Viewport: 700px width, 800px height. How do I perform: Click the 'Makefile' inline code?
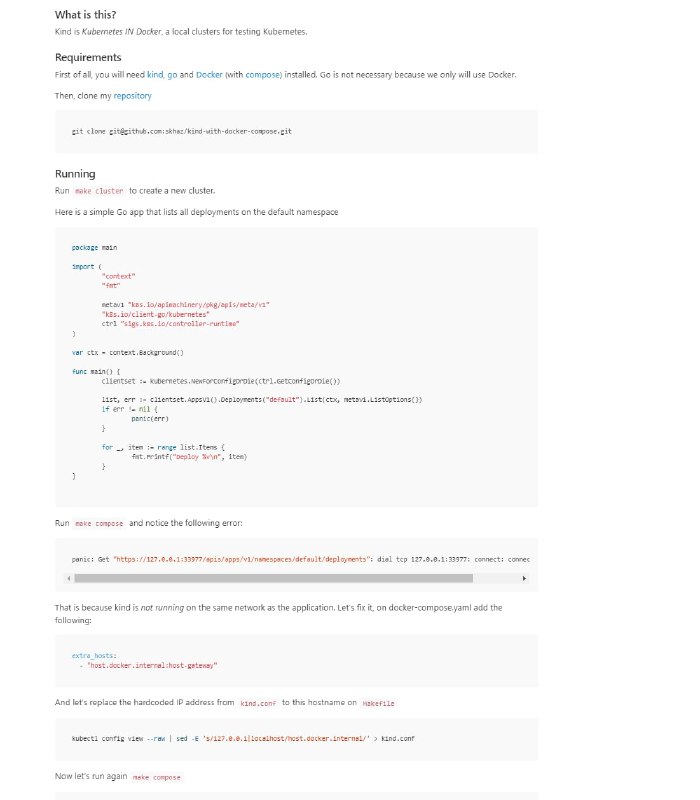[378, 703]
